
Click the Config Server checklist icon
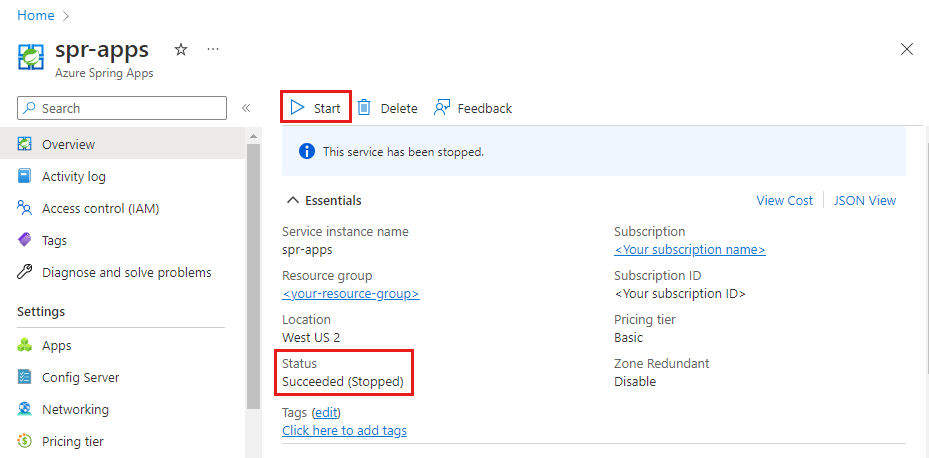point(24,377)
